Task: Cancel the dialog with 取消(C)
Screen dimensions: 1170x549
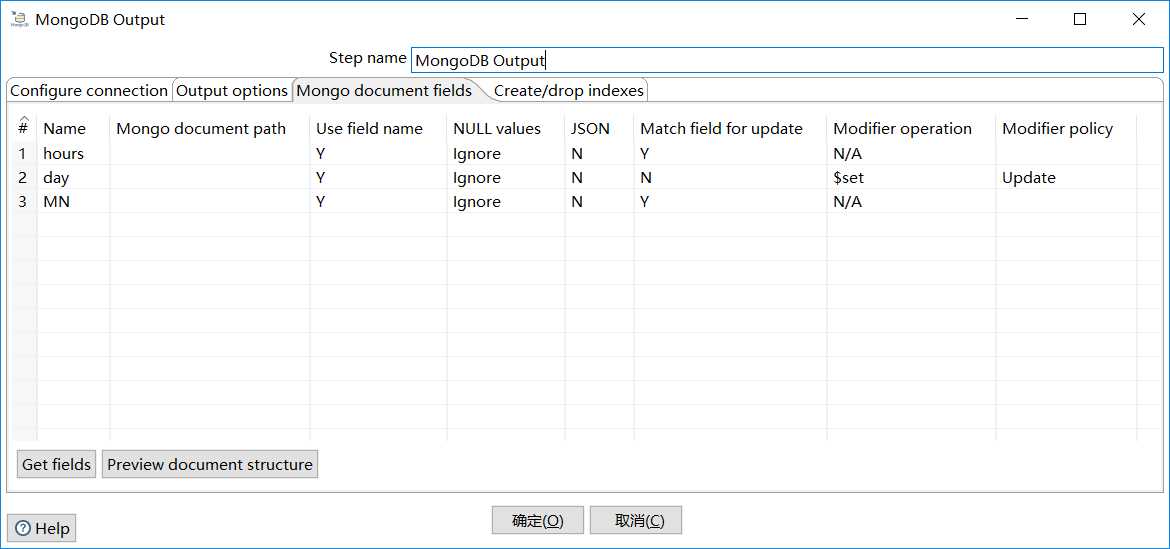Action: point(635,521)
